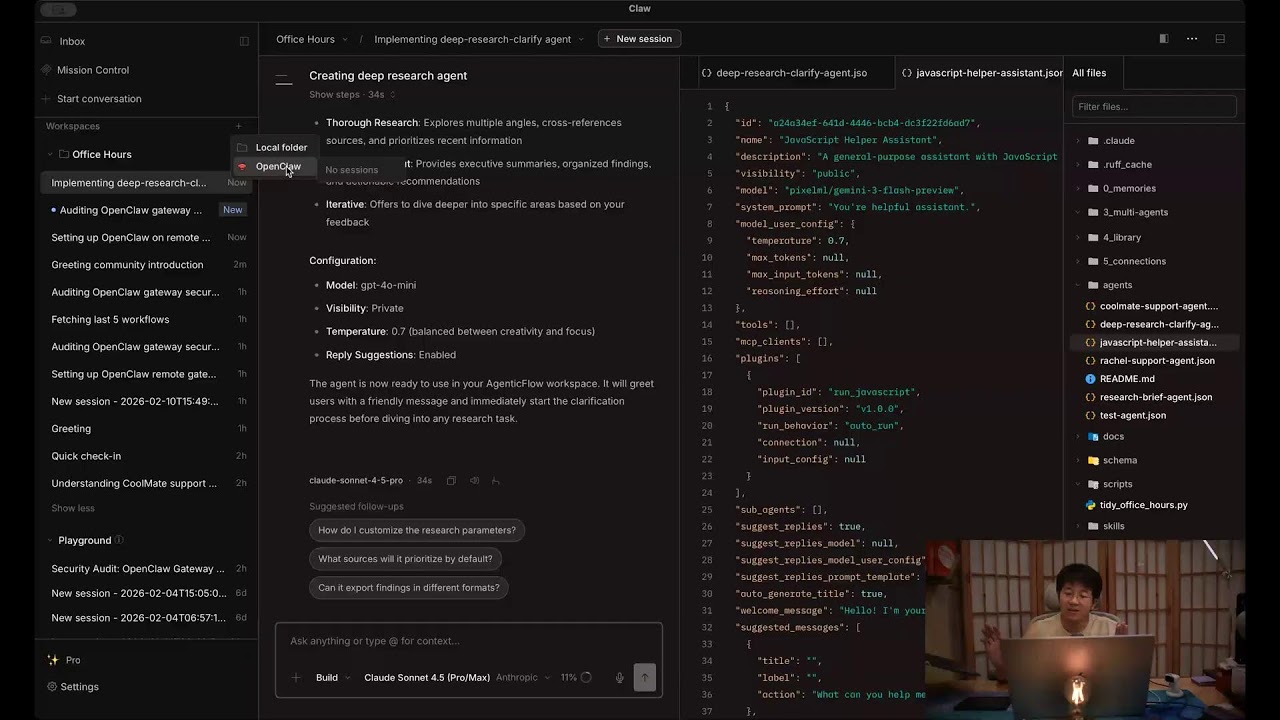Click the README.md info file icon
This screenshot has height=720, width=1280.
[x=1090, y=379]
